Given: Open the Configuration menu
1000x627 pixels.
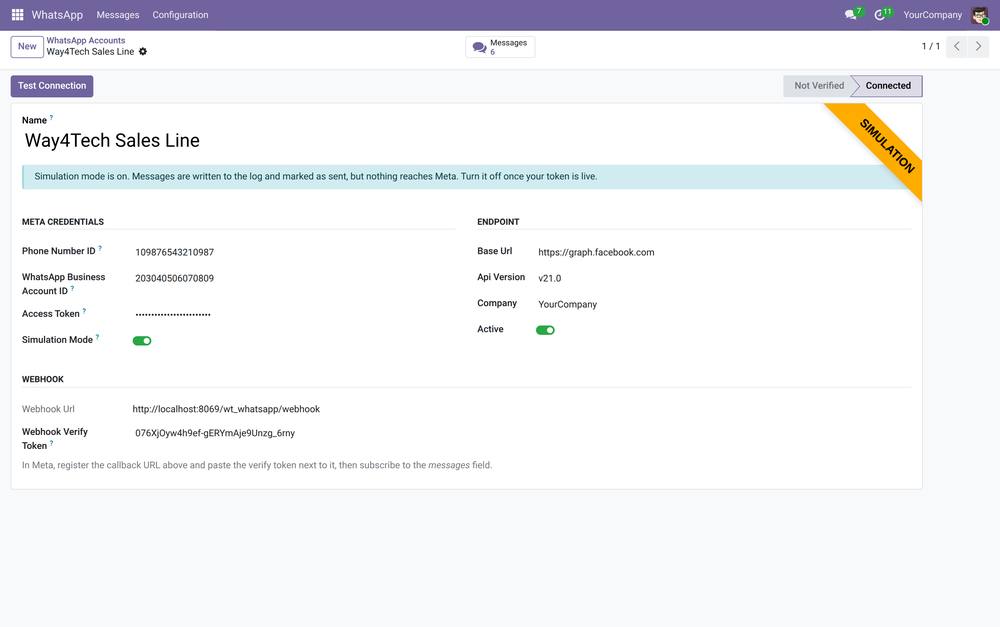Looking at the screenshot, I should coord(180,15).
